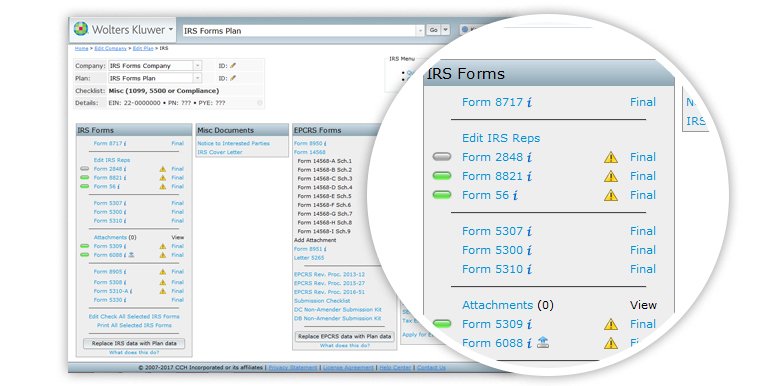Click Edit IRS Reps in magnified view
Screen dimensions: 768x386
(x=501, y=138)
